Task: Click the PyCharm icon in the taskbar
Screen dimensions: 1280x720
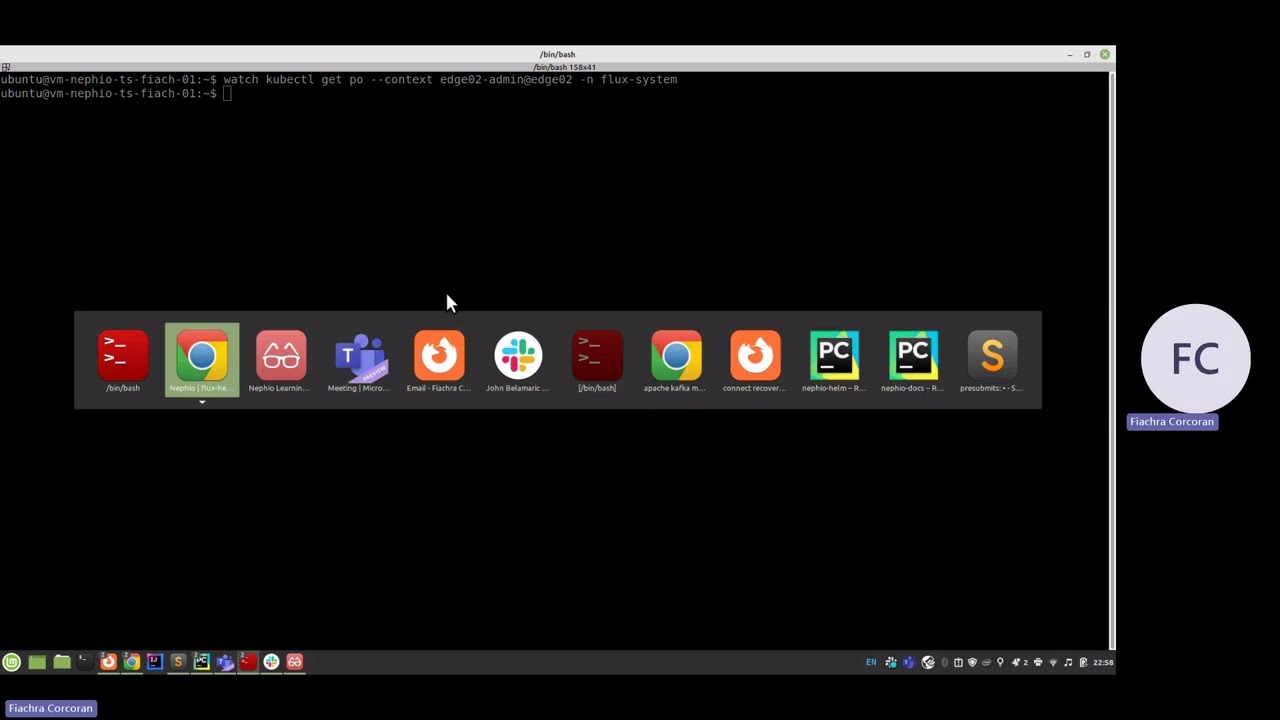Action: coord(201,662)
